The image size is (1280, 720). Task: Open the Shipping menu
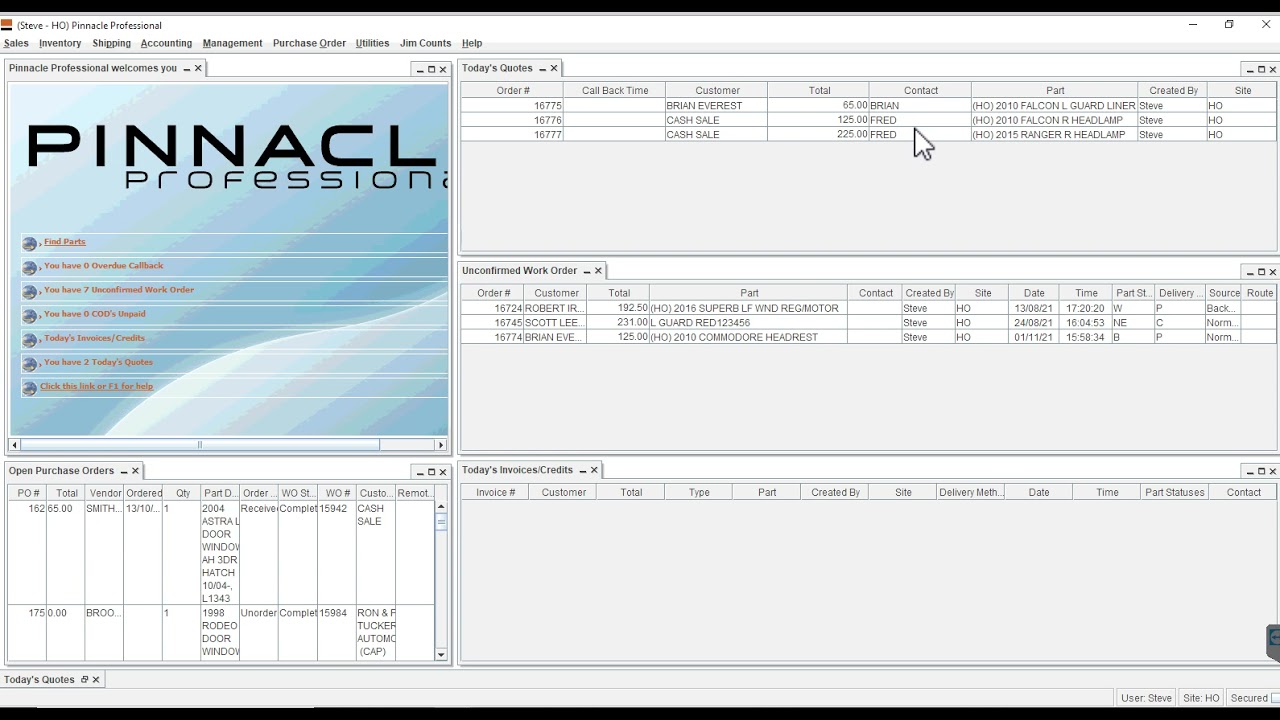click(x=111, y=43)
